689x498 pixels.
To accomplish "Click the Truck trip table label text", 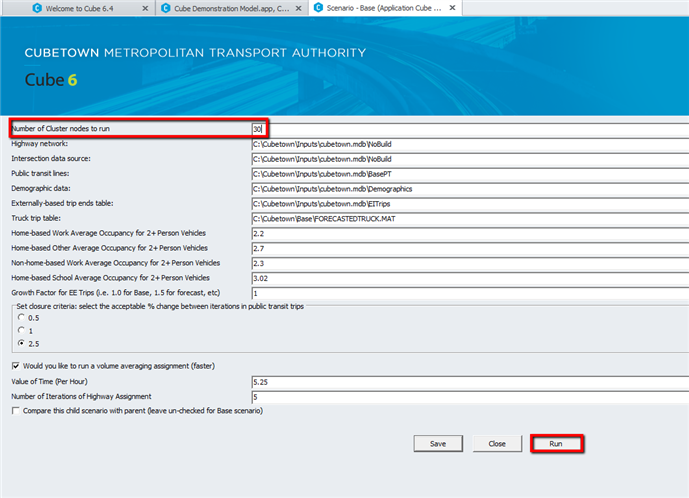I will [36, 218].
